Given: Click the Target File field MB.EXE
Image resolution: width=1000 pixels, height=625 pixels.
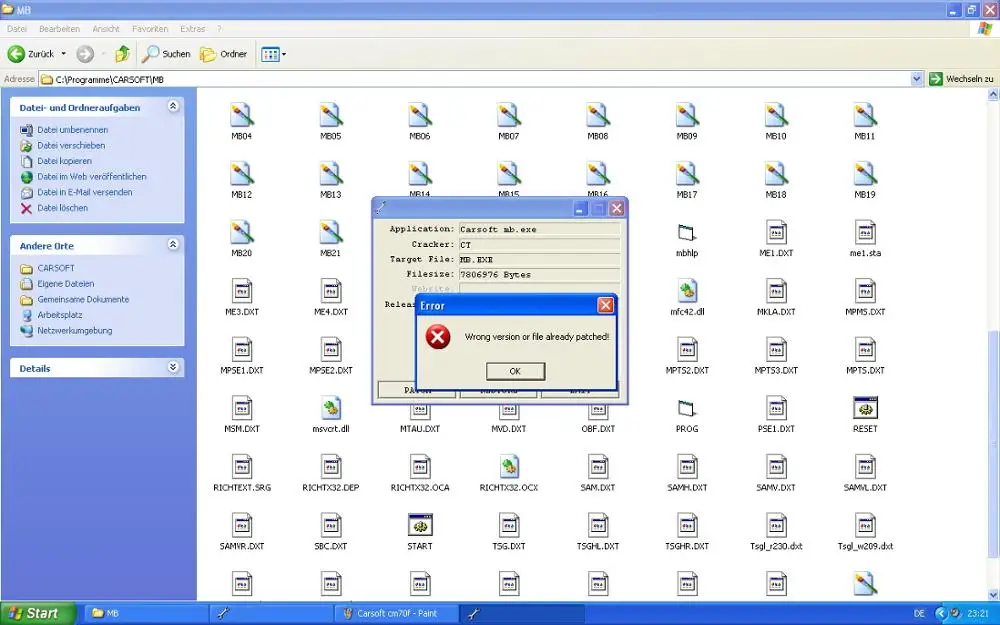Looking at the screenshot, I should (539, 260).
